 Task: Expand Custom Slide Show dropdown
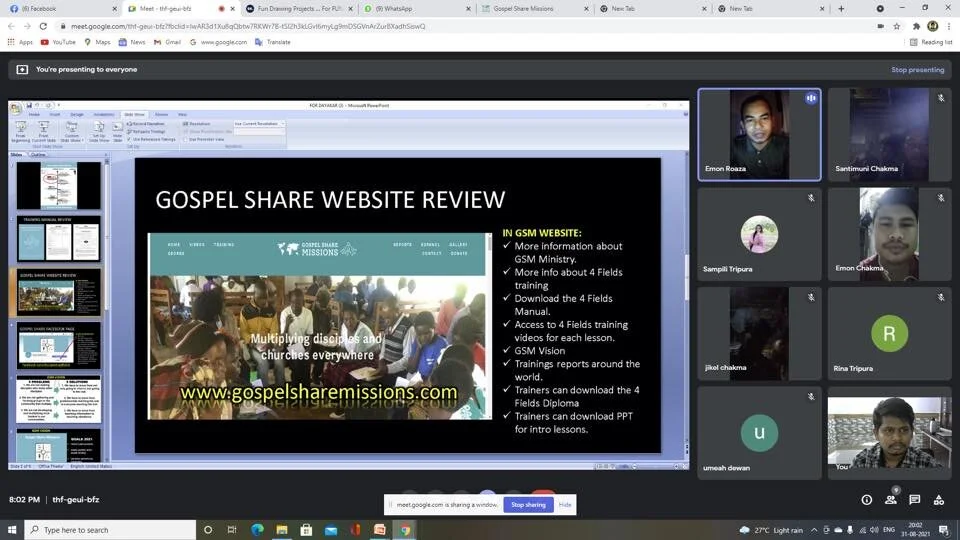click(x=71, y=132)
